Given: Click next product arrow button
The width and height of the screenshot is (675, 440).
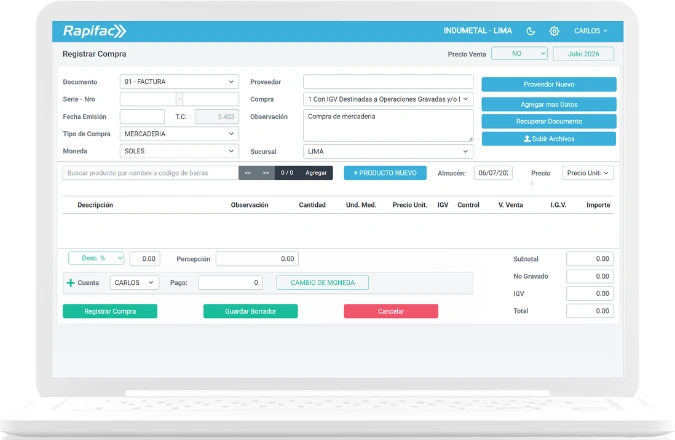Looking at the screenshot, I should click(x=266, y=173).
